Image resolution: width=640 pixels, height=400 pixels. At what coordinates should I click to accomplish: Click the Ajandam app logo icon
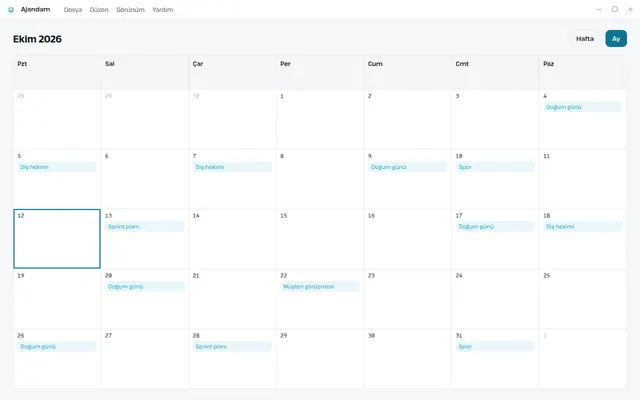(x=11, y=10)
